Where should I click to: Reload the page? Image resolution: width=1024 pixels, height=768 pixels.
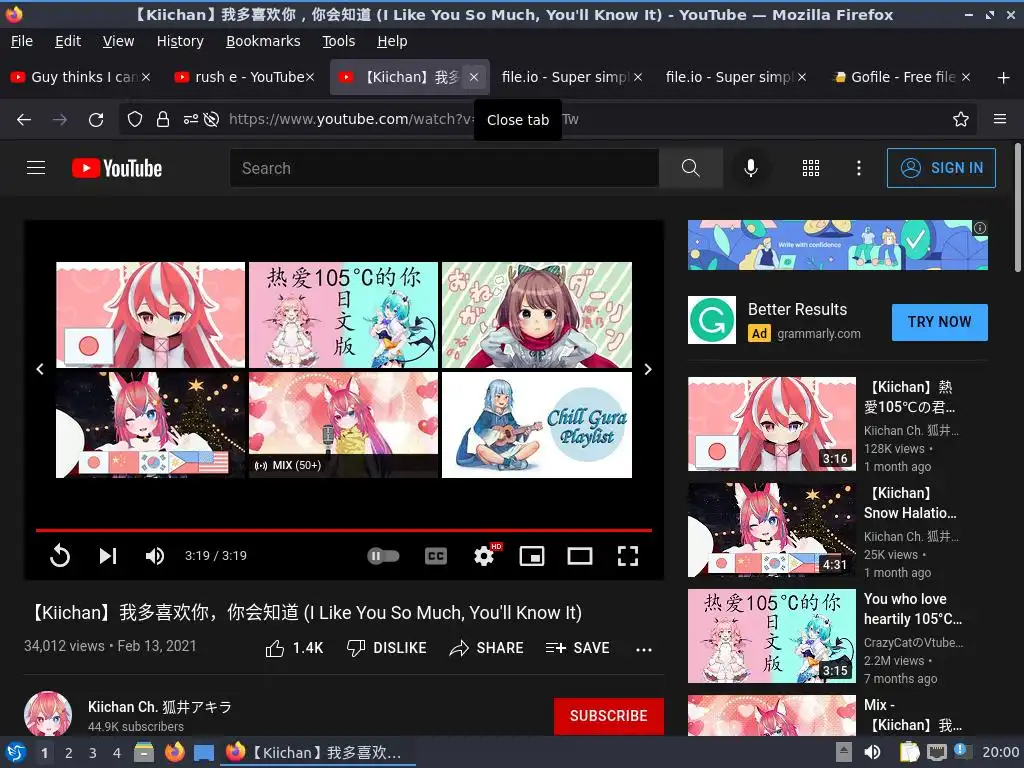tap(96, 120)
